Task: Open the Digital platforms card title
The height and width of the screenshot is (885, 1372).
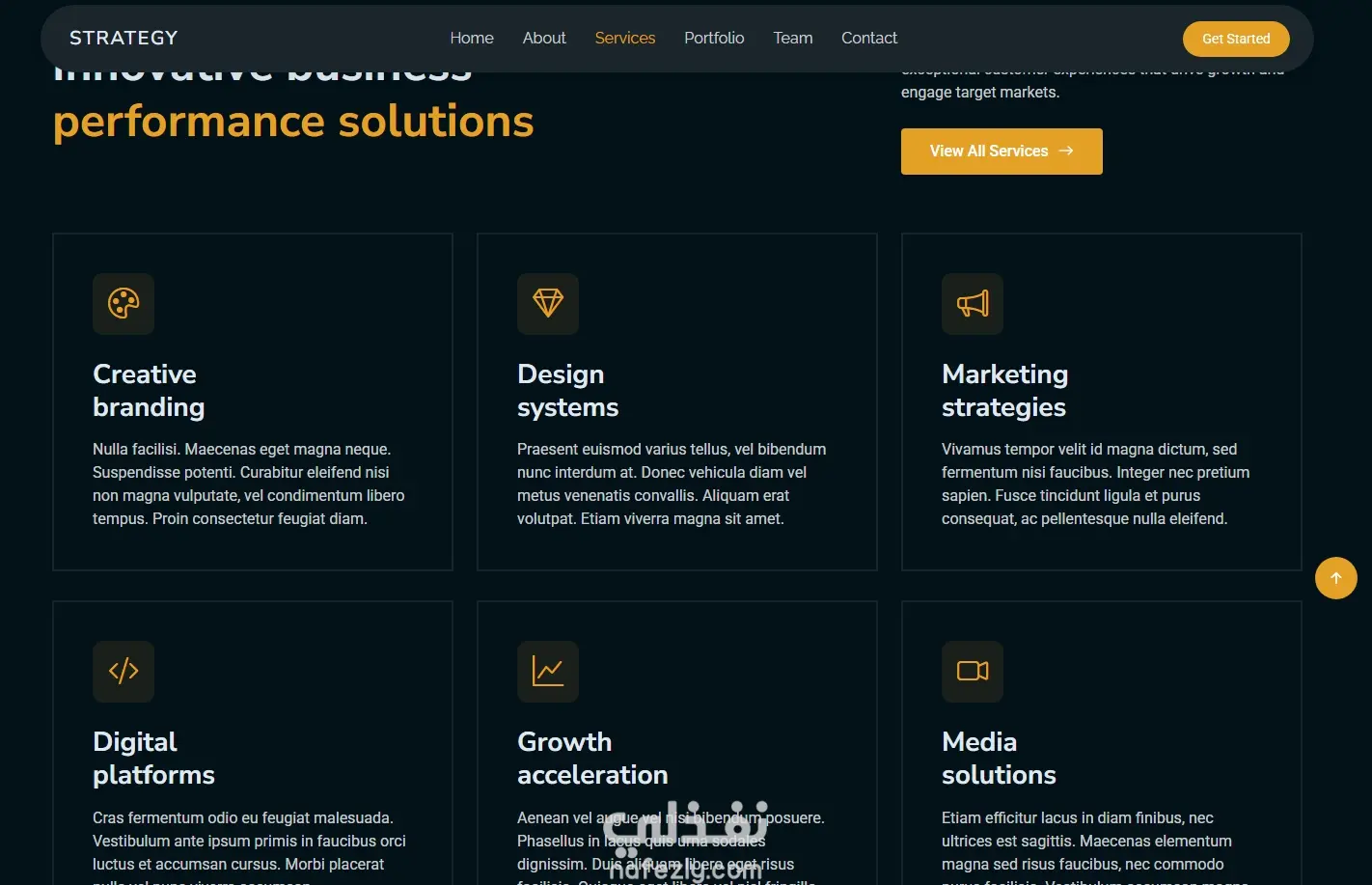Action: point(153,758)
